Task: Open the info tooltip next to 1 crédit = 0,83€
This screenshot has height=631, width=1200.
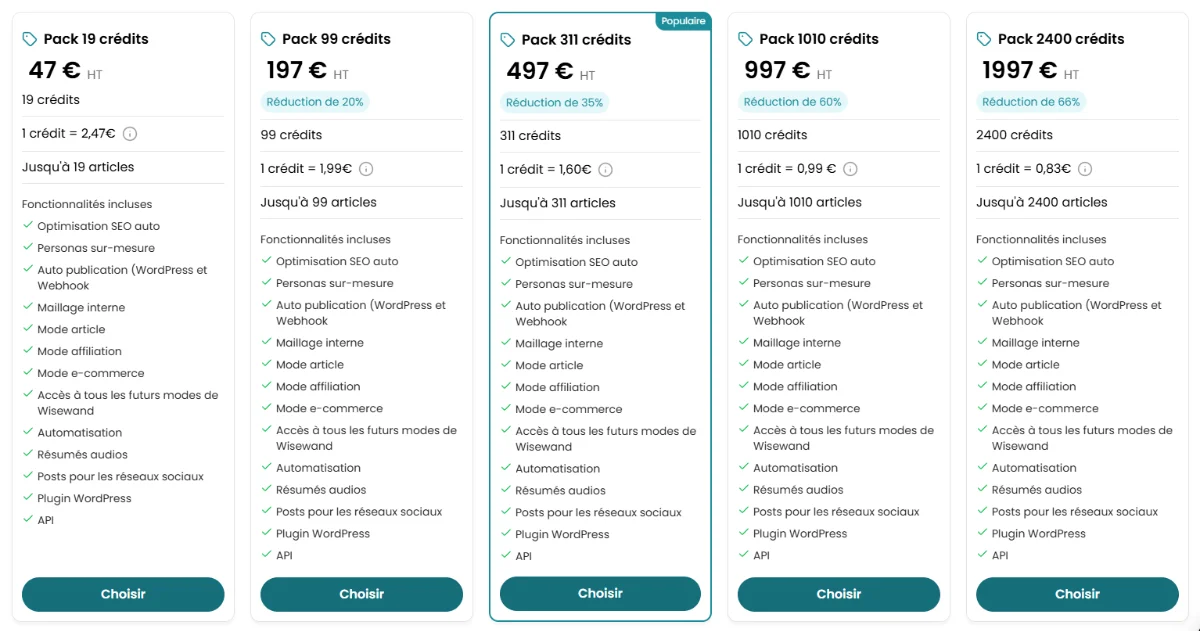Action: click(1088, 168)
